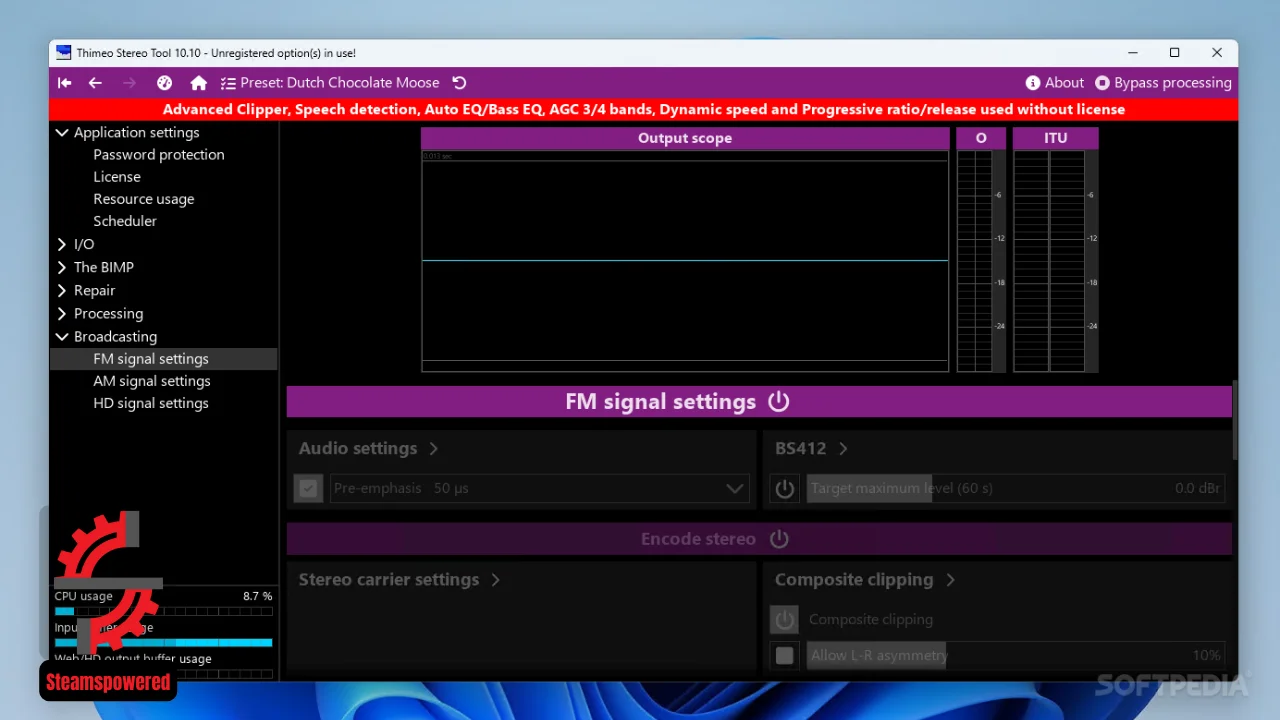1280x720 pixels.
Task: Click the Preset: Dutch Chocolate Moose label
Action: point(340,83)
